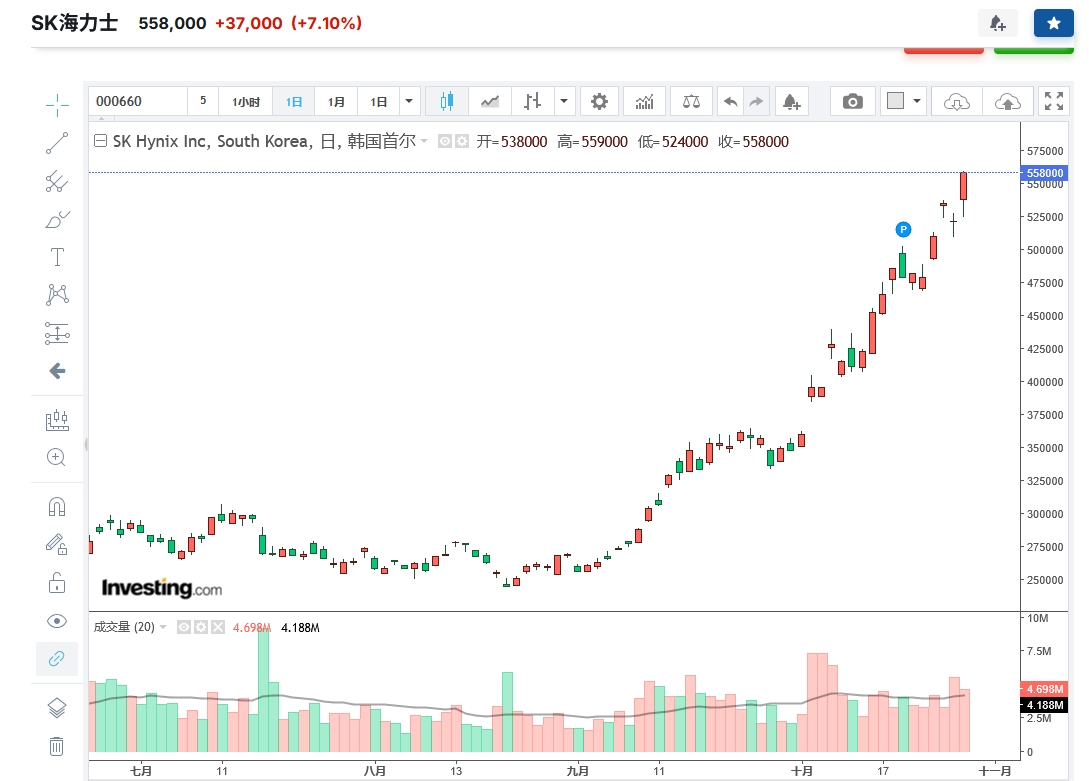The width and height of the screenshot is (1089, 781).
Task: Click the 4.698M volume axis label
Action: [x=1045, y=689]
